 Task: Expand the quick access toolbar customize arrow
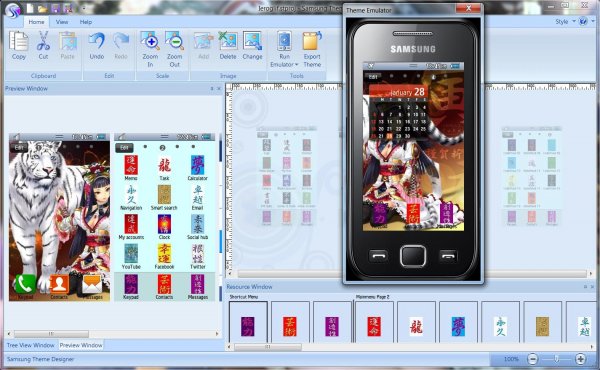[x=84, y=8]
